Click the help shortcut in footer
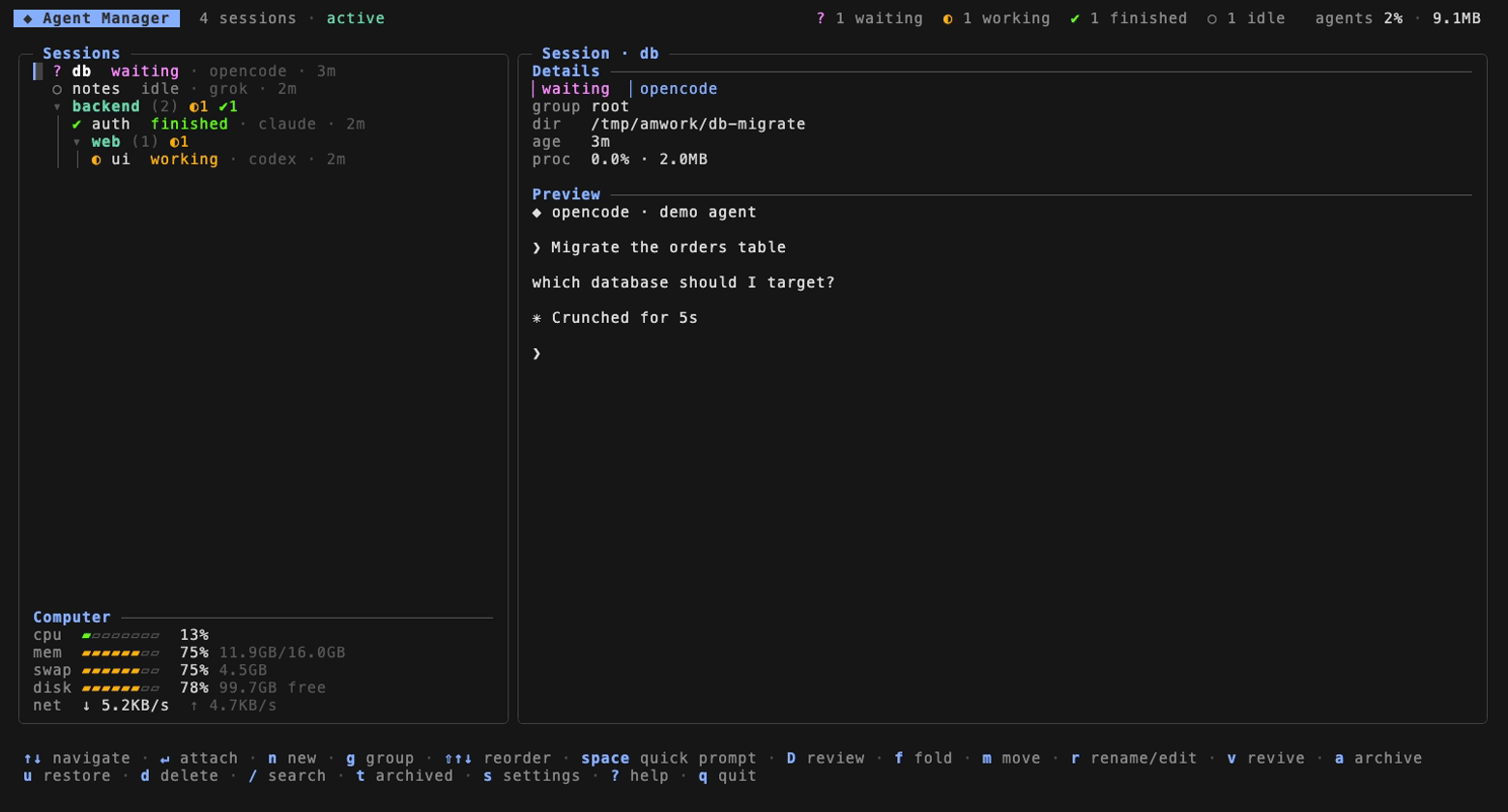 pyautogui.click(x=639, y=775)
